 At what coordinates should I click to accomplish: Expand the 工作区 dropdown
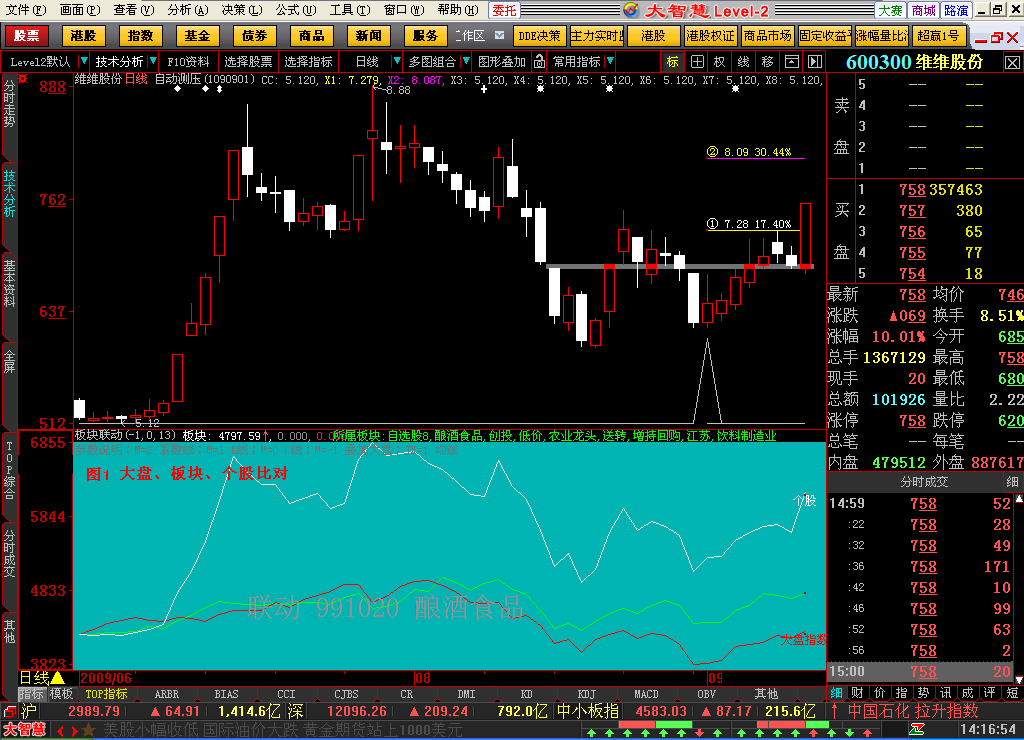point(500,35)
